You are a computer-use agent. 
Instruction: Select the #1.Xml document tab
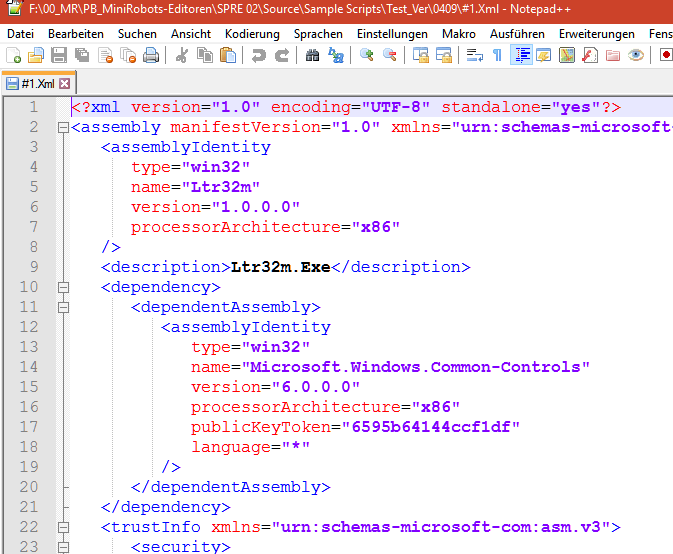pos(36,83)
